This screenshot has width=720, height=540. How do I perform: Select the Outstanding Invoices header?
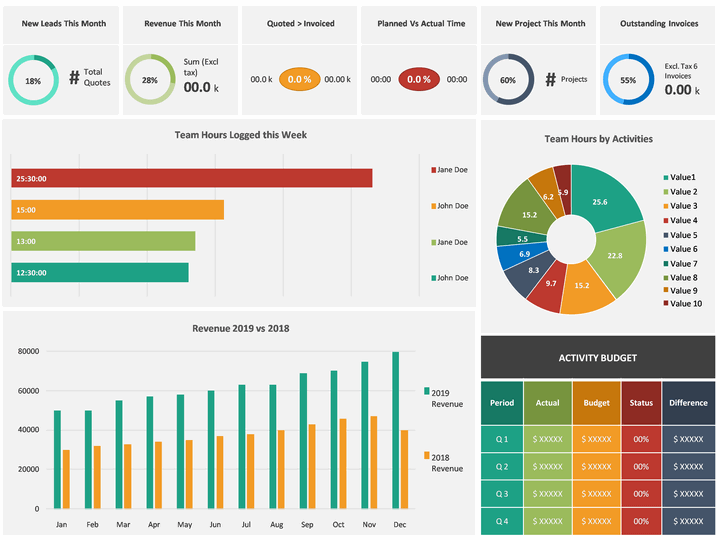pyautogui.click(x=659, y=23)
